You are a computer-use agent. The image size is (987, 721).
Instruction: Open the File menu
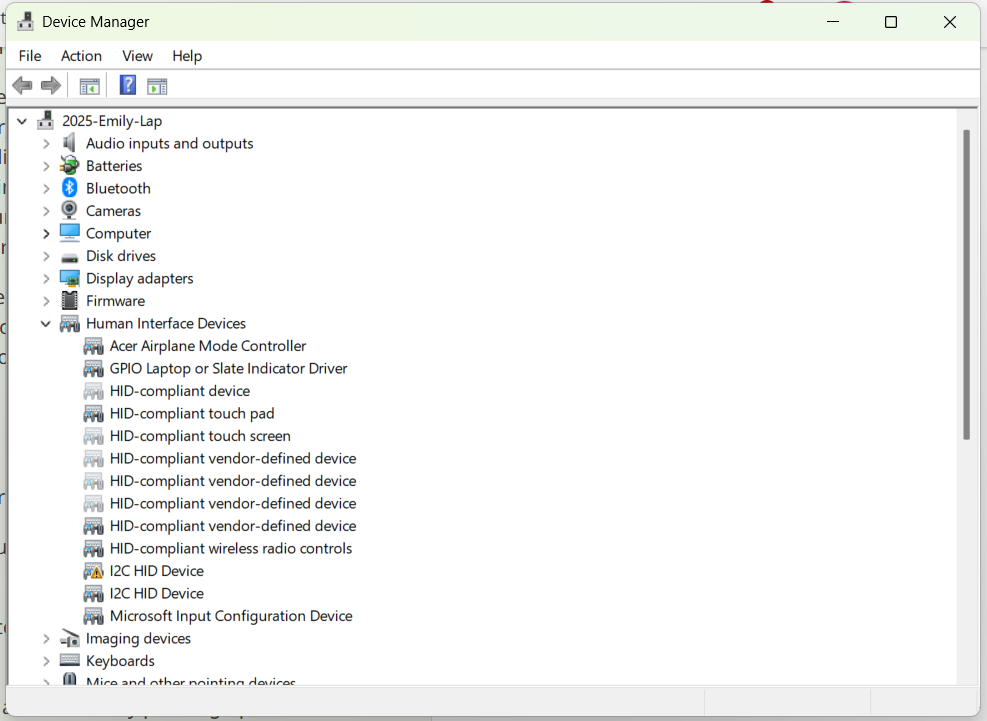coord(30,56)
